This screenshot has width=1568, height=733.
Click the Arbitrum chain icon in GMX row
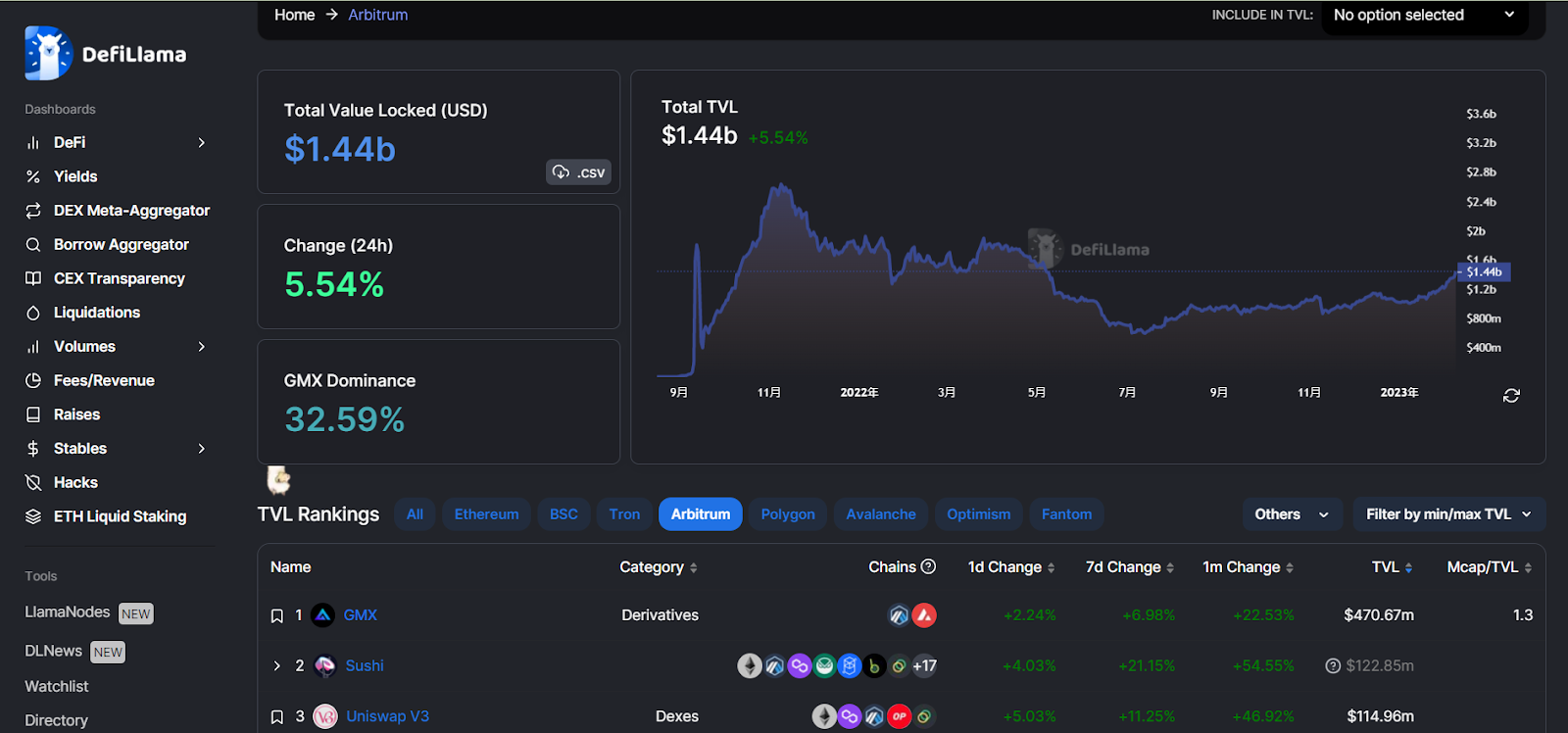coord(899,615)
